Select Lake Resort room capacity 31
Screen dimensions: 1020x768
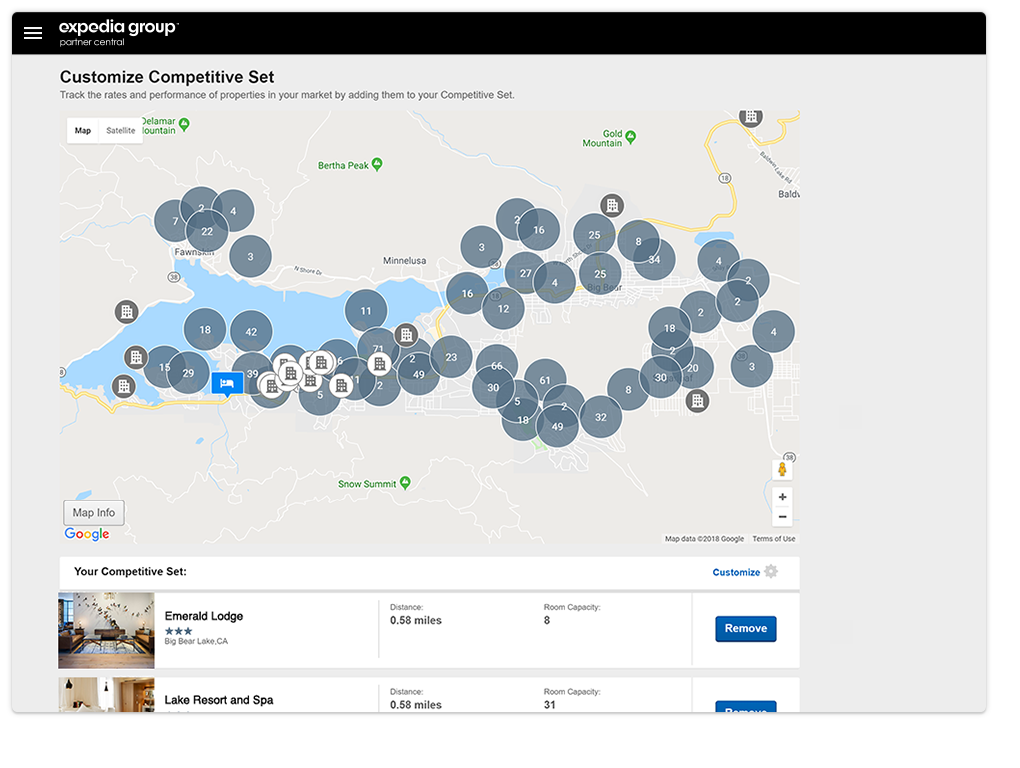[550, 704]
